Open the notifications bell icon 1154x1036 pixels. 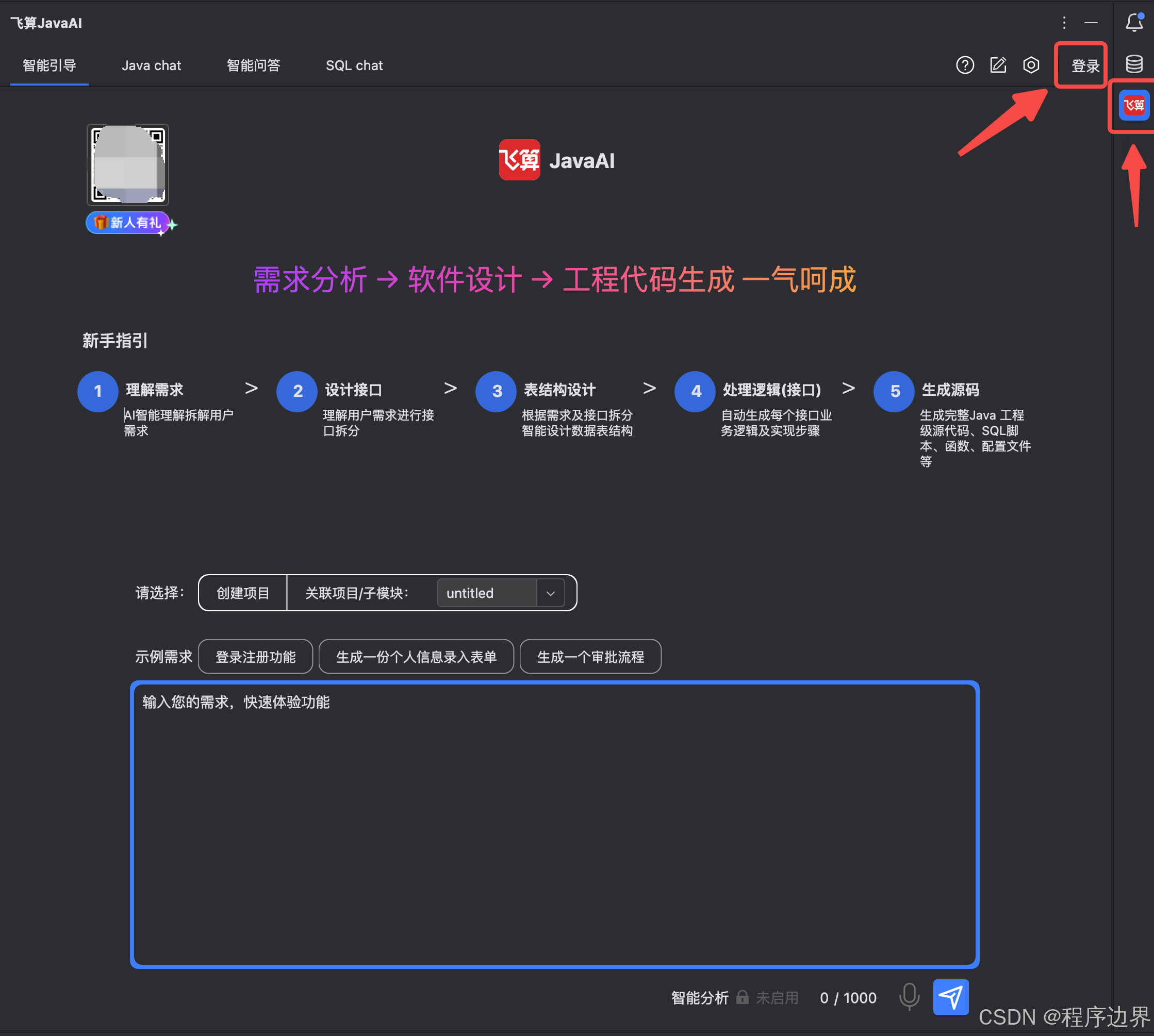pyautogui.click(x=1134, y=23)
